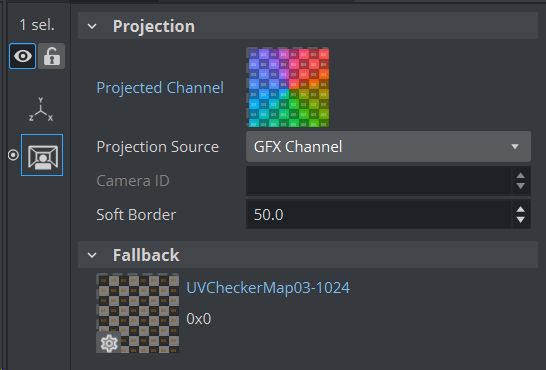Select the XYZ transformation axis icon

(x=41, y=109)
